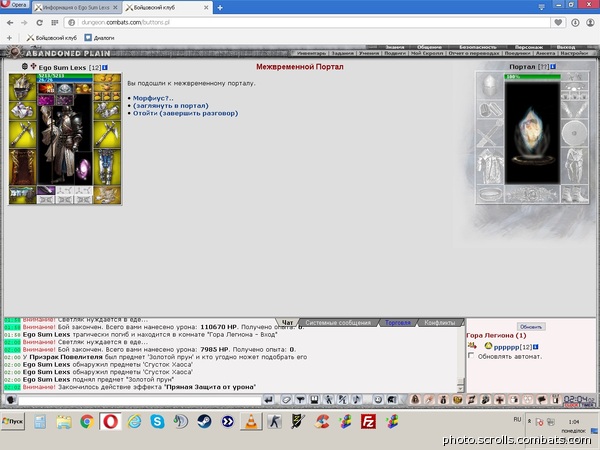Click the clear chat eraser icon
Viewport: 600px width, 450px height.
pos(286,400)
